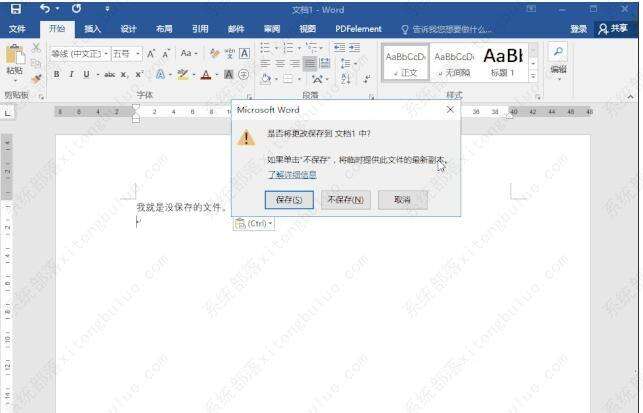Click the Clear Formatting icon
The height and width of the screenshot is (413, 643).
[214, 53]
